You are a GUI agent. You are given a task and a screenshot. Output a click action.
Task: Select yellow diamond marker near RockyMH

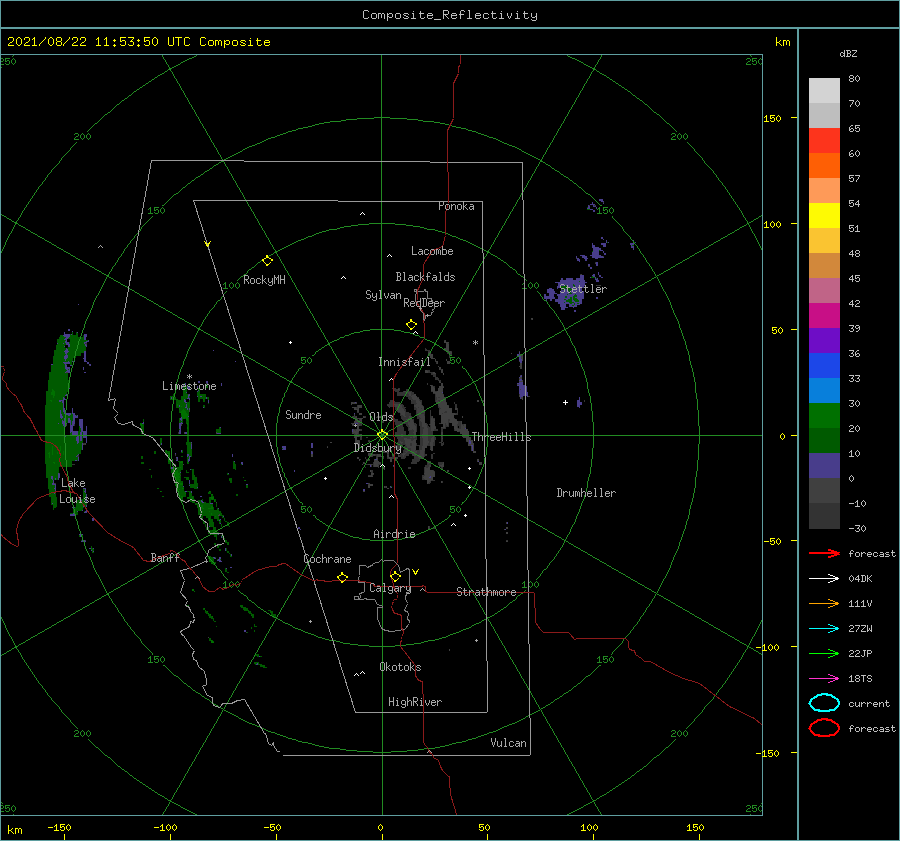click(x=267, y=261)
